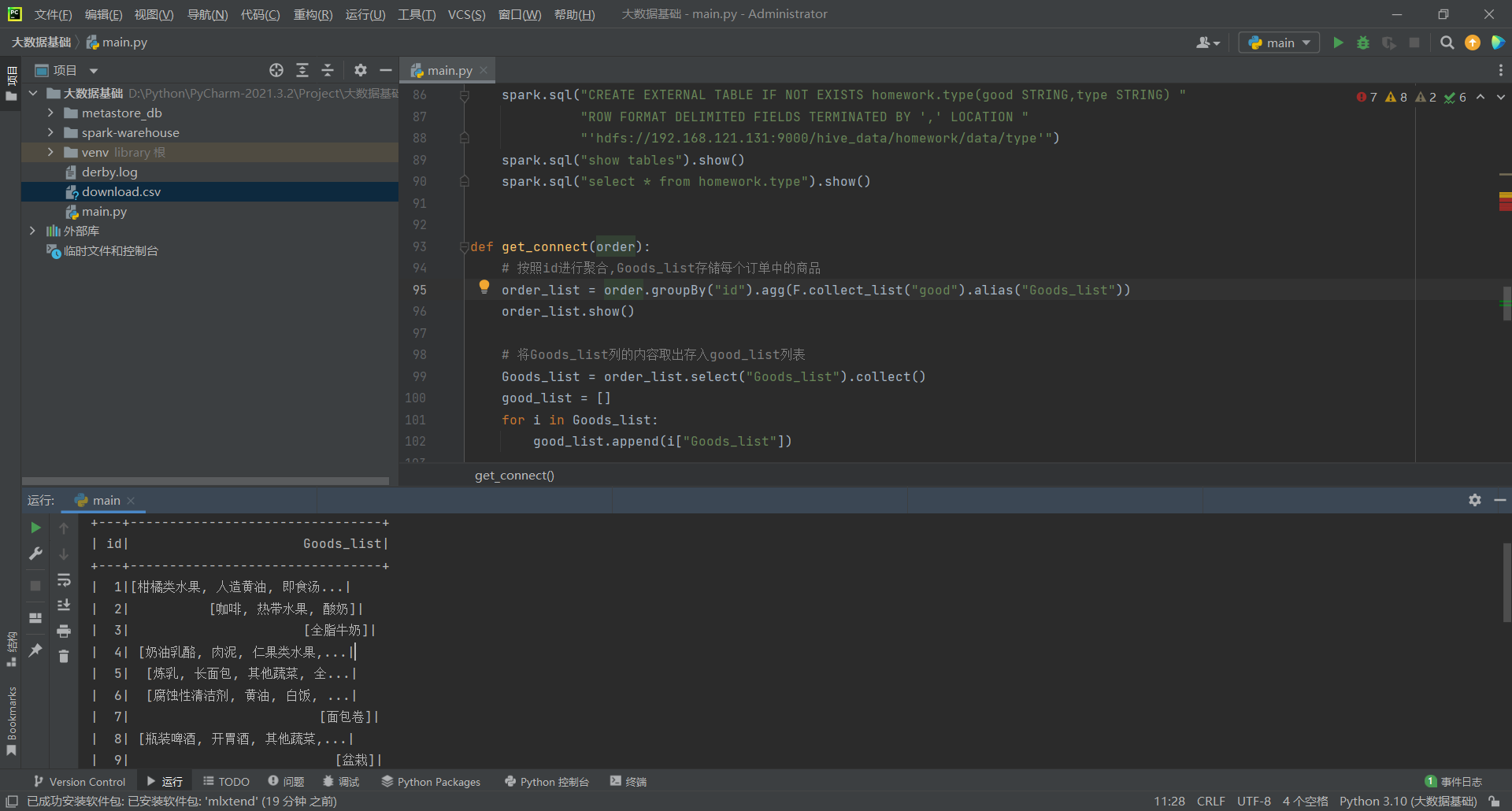Open the 终端 terminal tab
1512x811 pixels.
[628, 781]
